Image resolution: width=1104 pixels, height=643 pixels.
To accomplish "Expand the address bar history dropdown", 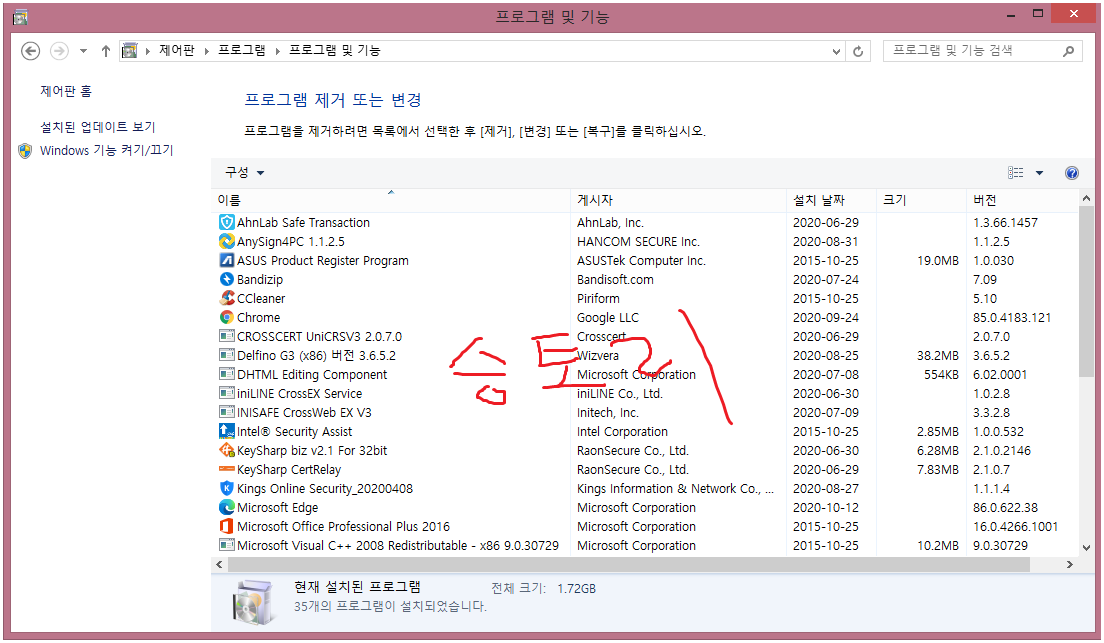I will [x=836, y=51].
